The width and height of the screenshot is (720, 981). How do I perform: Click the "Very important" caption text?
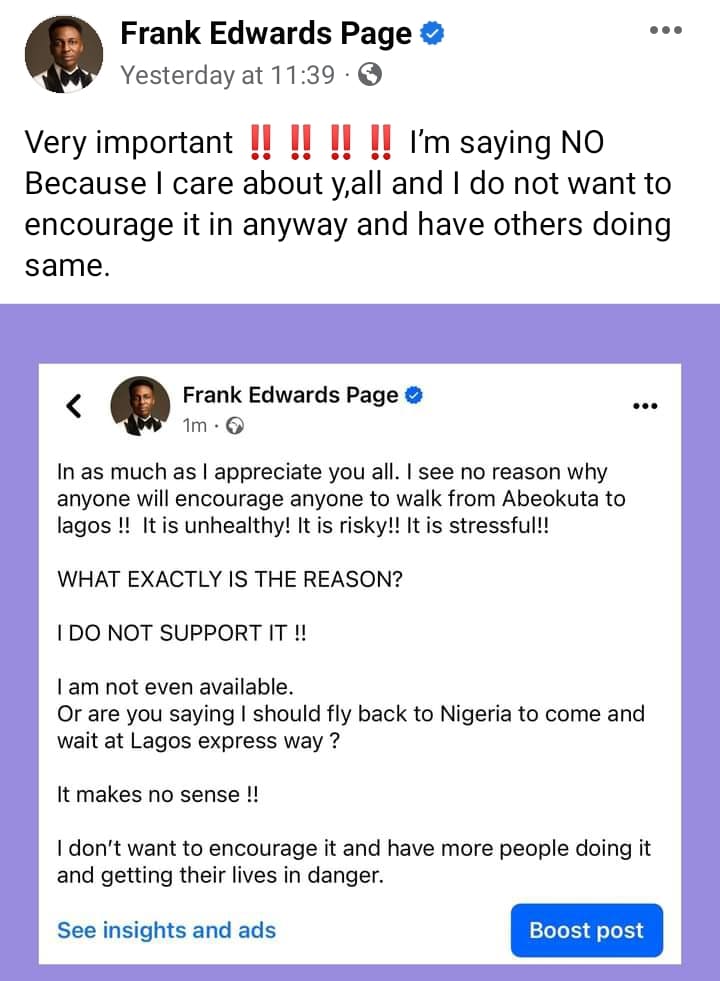pos(128,143)
